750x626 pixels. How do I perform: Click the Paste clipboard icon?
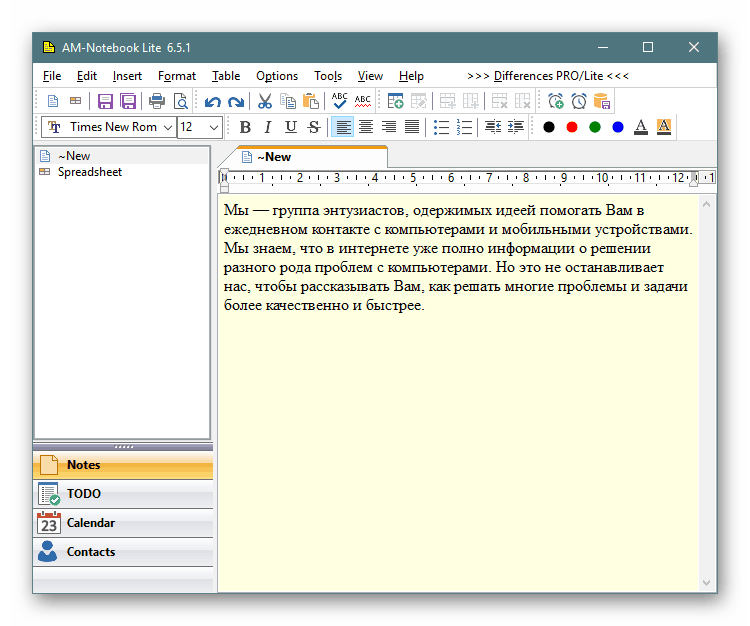pyautogui.click(x=311, y=101)
